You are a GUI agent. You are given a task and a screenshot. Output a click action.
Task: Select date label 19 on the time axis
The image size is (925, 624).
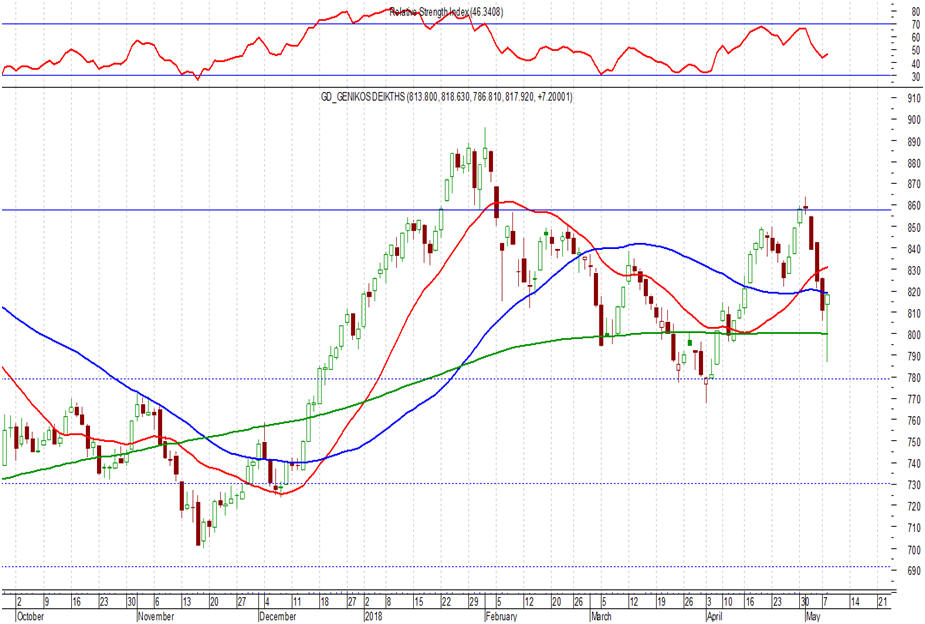[662, 602]
